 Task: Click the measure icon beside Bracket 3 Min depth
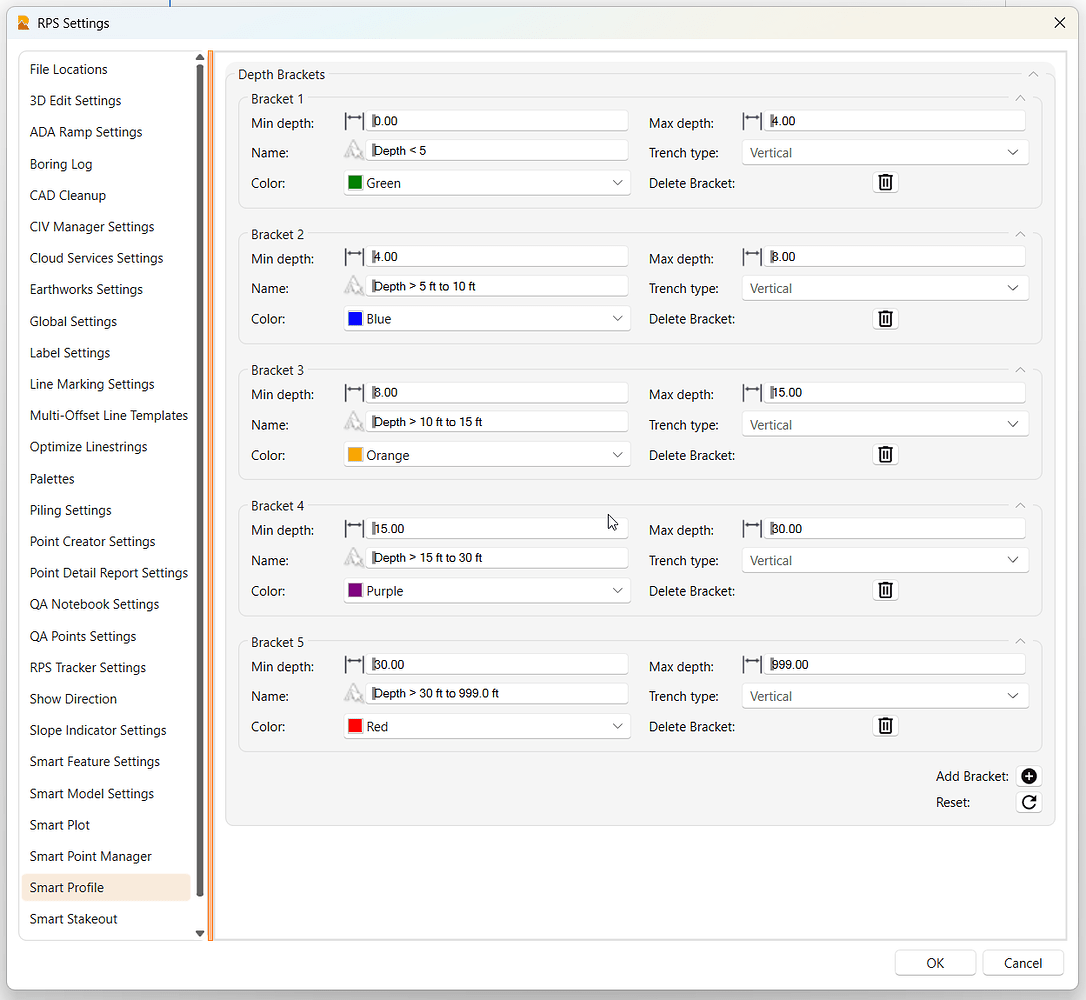tap(354, 393)
